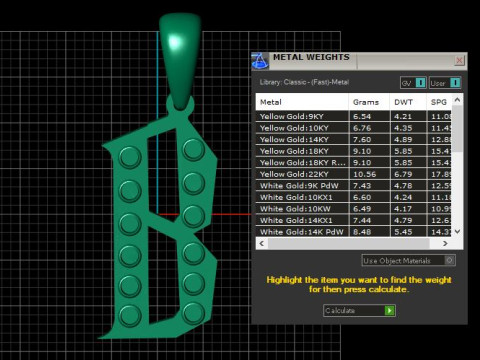The height and width of the screenshot is (360, 480).
Task: Click the SPG column header
Action: coord(439,102)
